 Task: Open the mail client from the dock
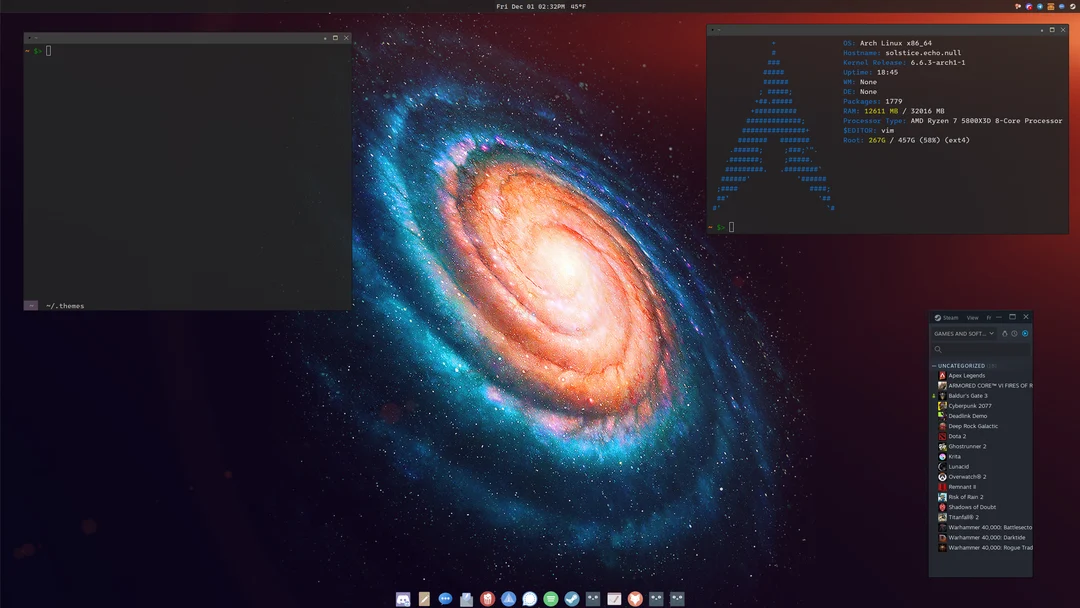(x=466, y=598)
